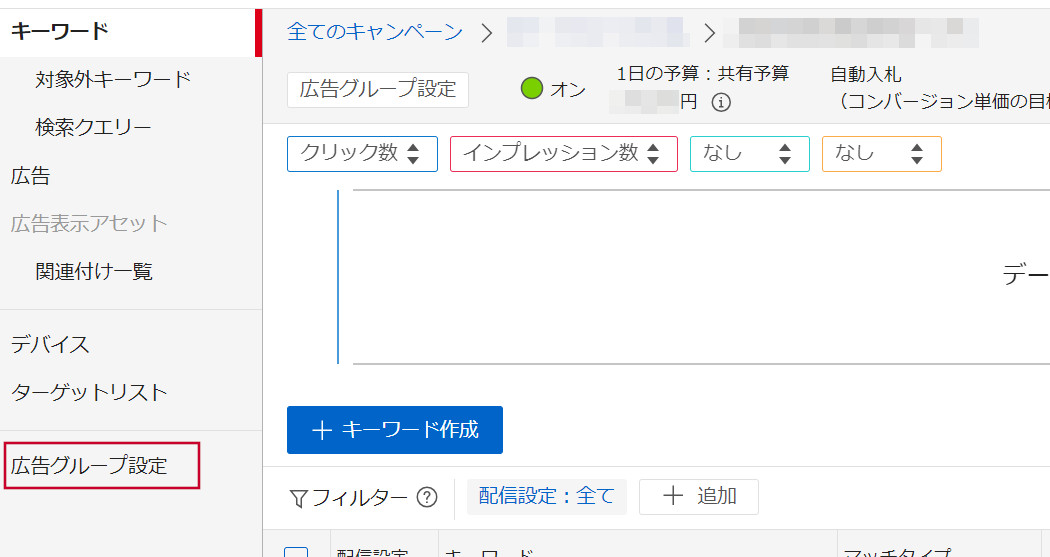Open the インプレッション数 metric dropdown
Viewport: 1050px width, 557px height.
(x=564, y=154)
